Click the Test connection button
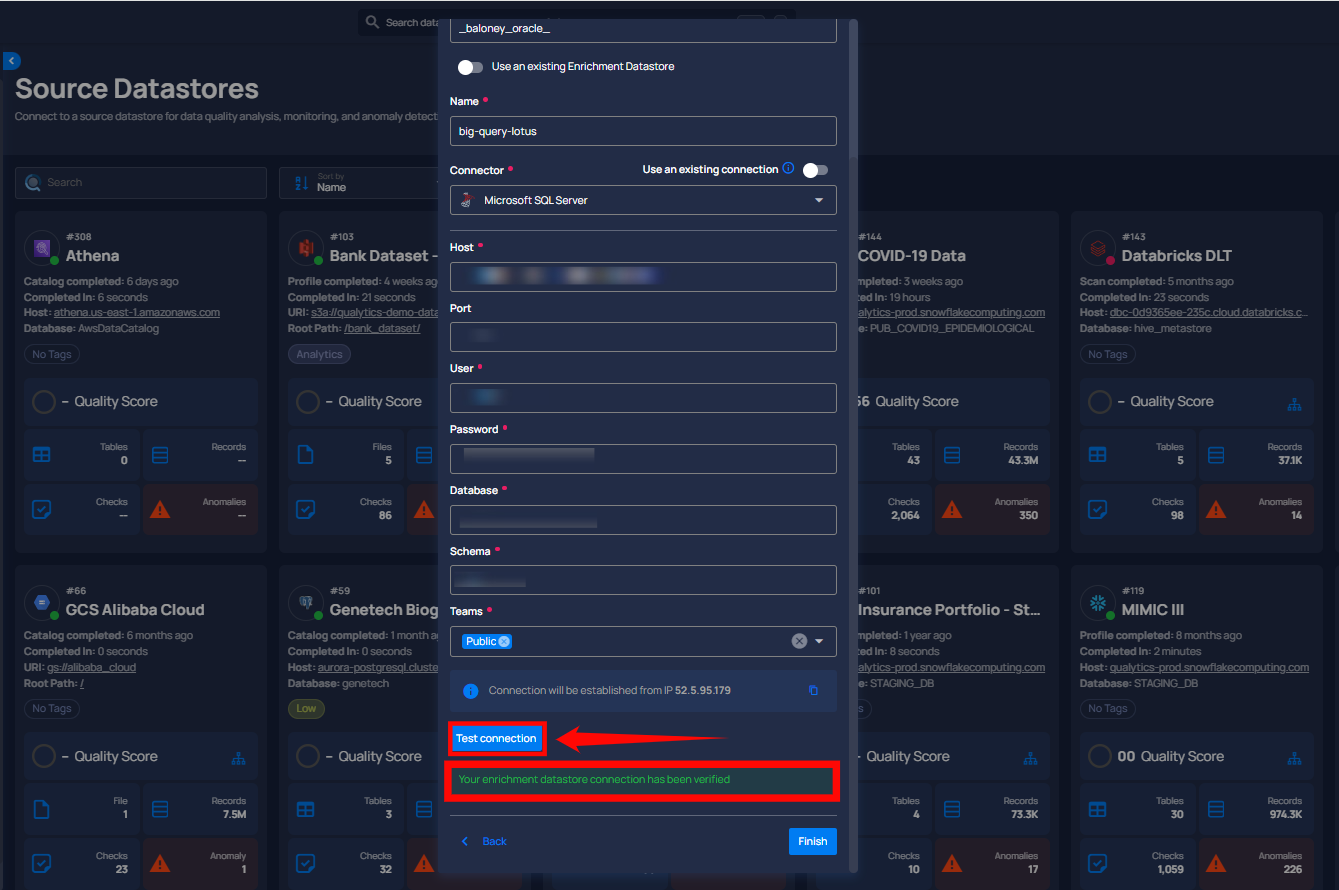This screenshot has width=1339, height=890. click(497, 739)
